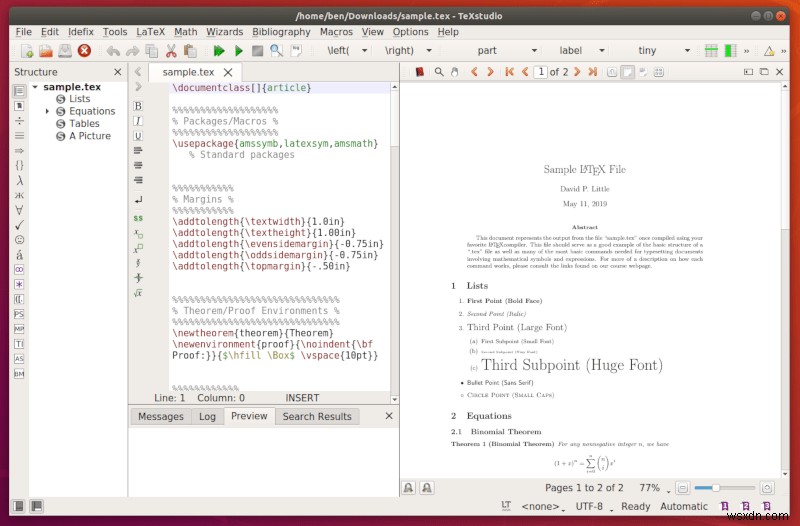Toggle the bottom messages panel button
Viewport: 800px width, 526px height.
(x=36, y=506)
